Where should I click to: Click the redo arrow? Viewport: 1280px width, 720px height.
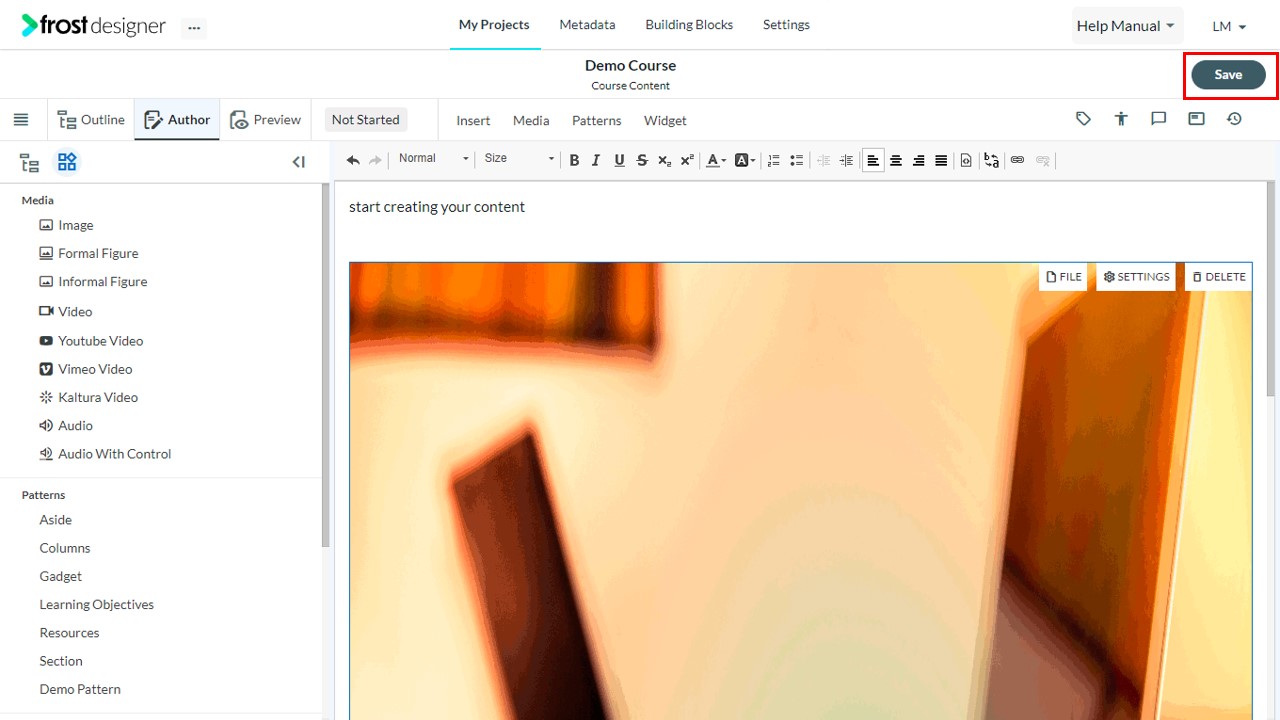click(x=376, y=160)
